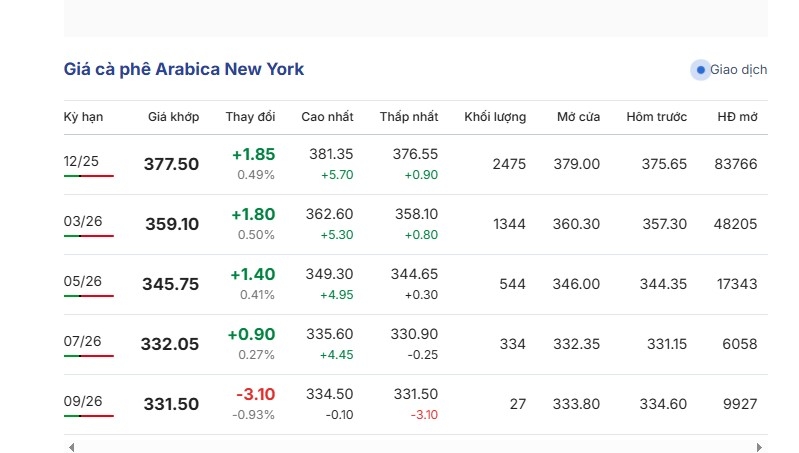Click the Thay đổi column header

[x=250, y=117]
